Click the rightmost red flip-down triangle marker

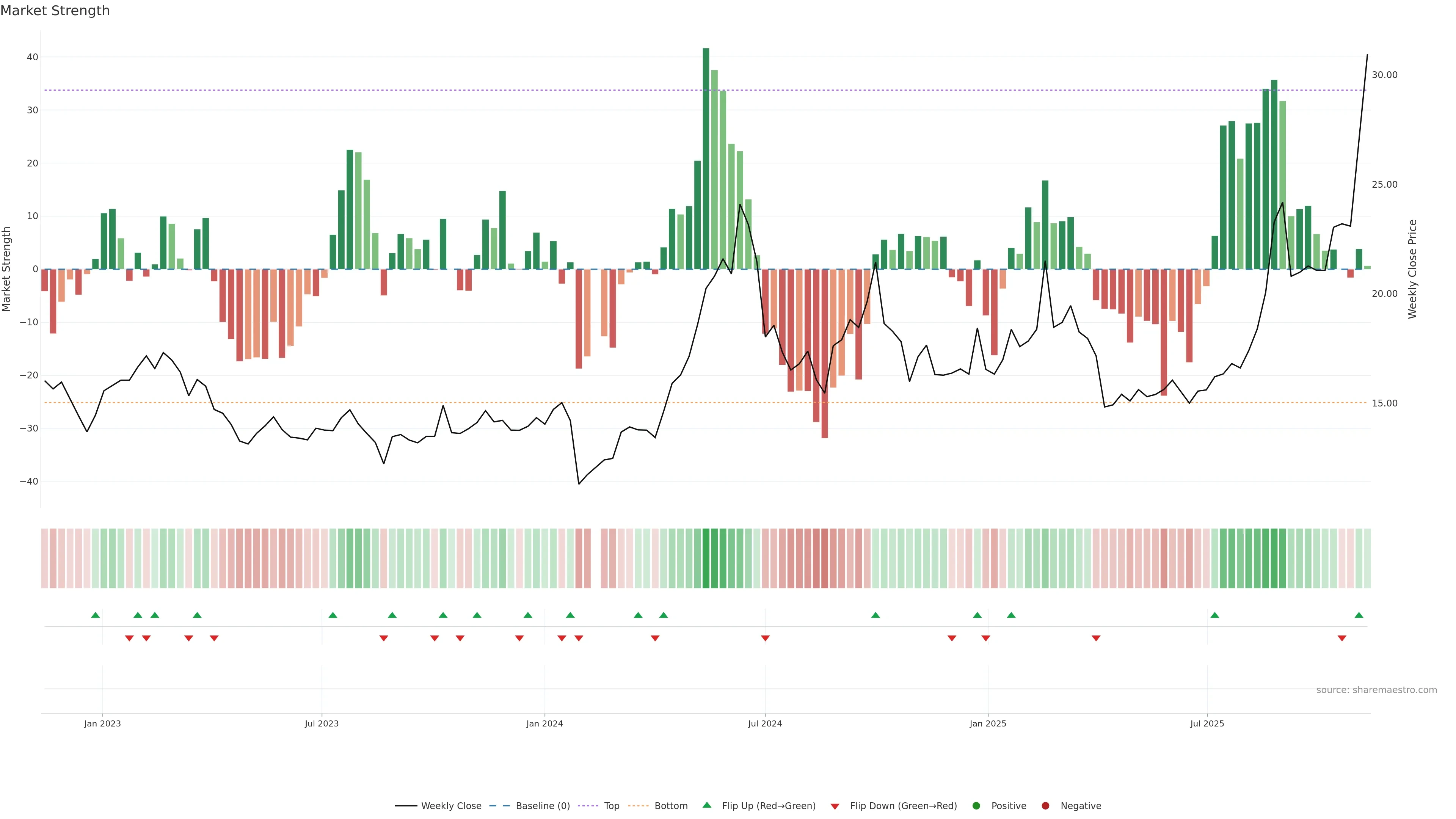coord(1342,638)
